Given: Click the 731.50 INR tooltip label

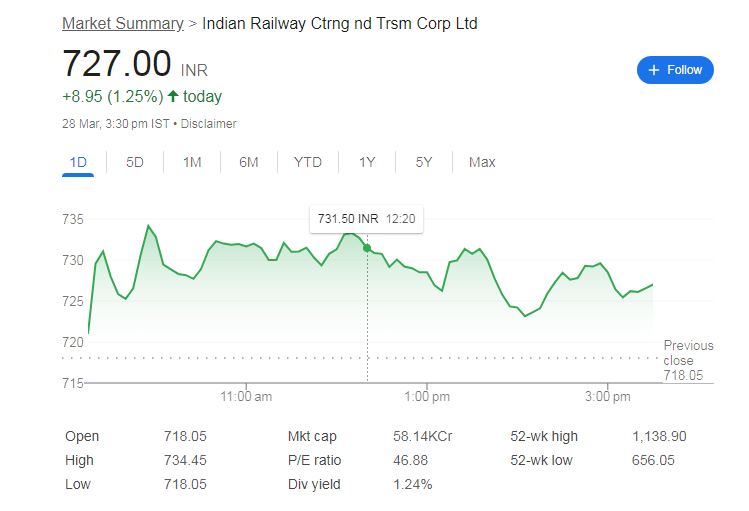Looking at the screenshot, I should click(x=348, y=219).
